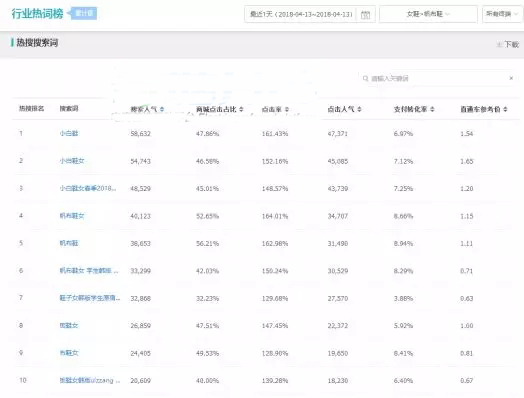Open the 小白鞋女 keyword link
Screen dimensions: 524x398
72,161
